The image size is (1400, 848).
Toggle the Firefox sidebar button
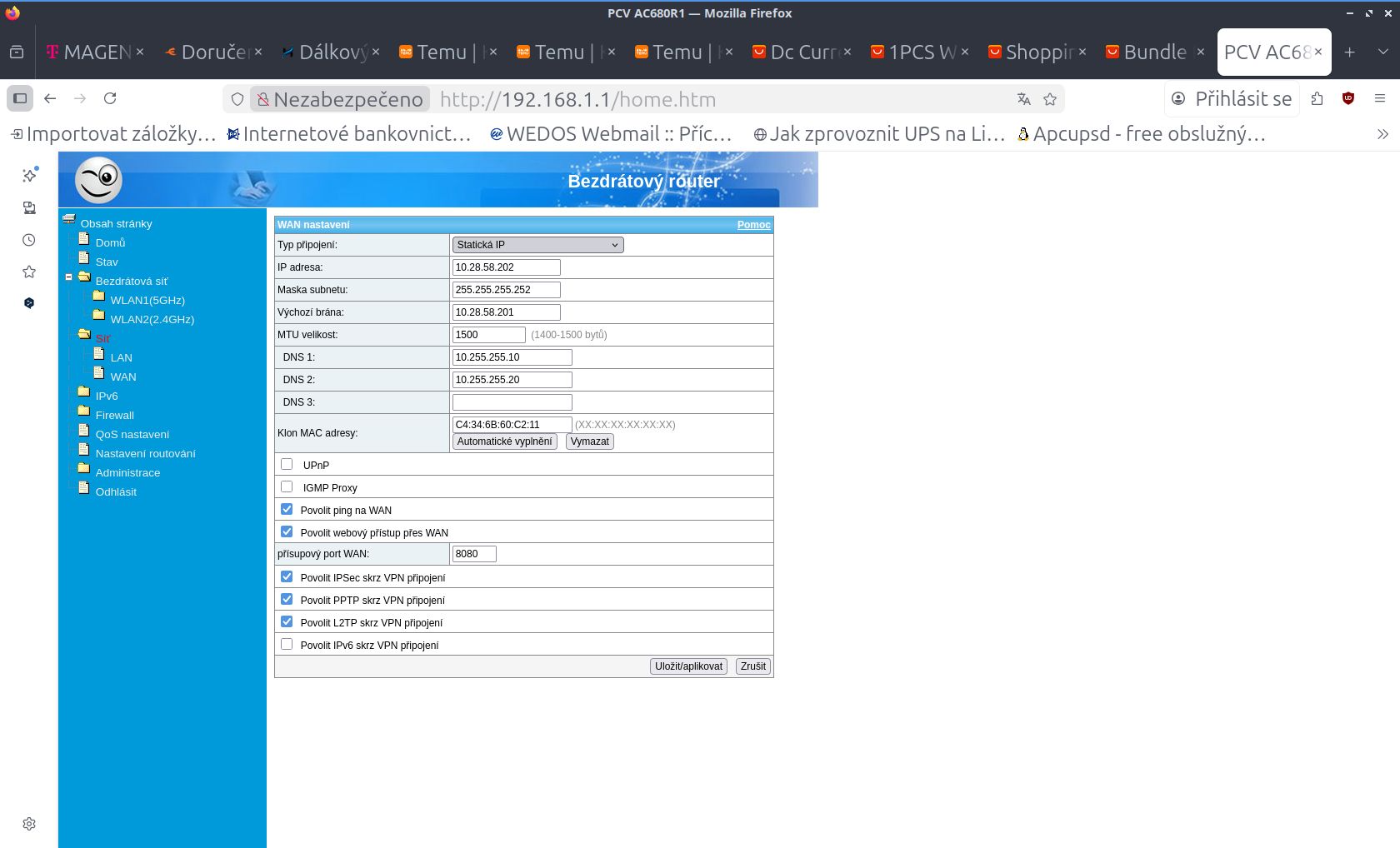pos(20,98)
